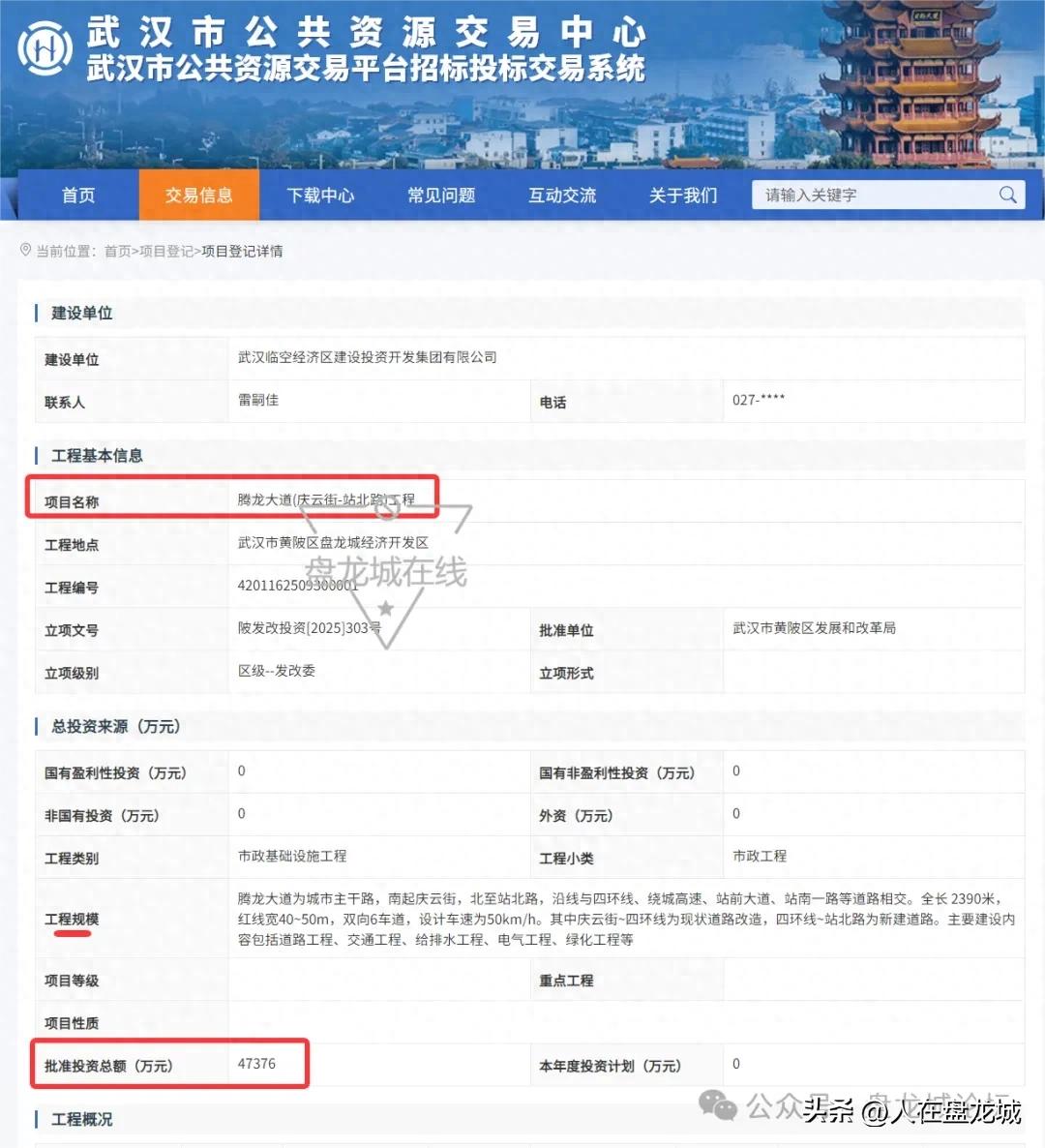Click the 工程概况 section heading
This screenshot has height=1148, width=1045.
click(81, 1119)
